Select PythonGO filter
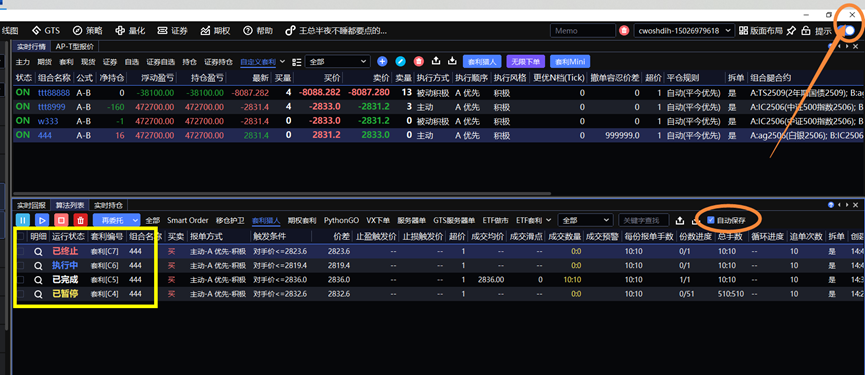Screen dimensions: 865x375 tap(341, 220)
